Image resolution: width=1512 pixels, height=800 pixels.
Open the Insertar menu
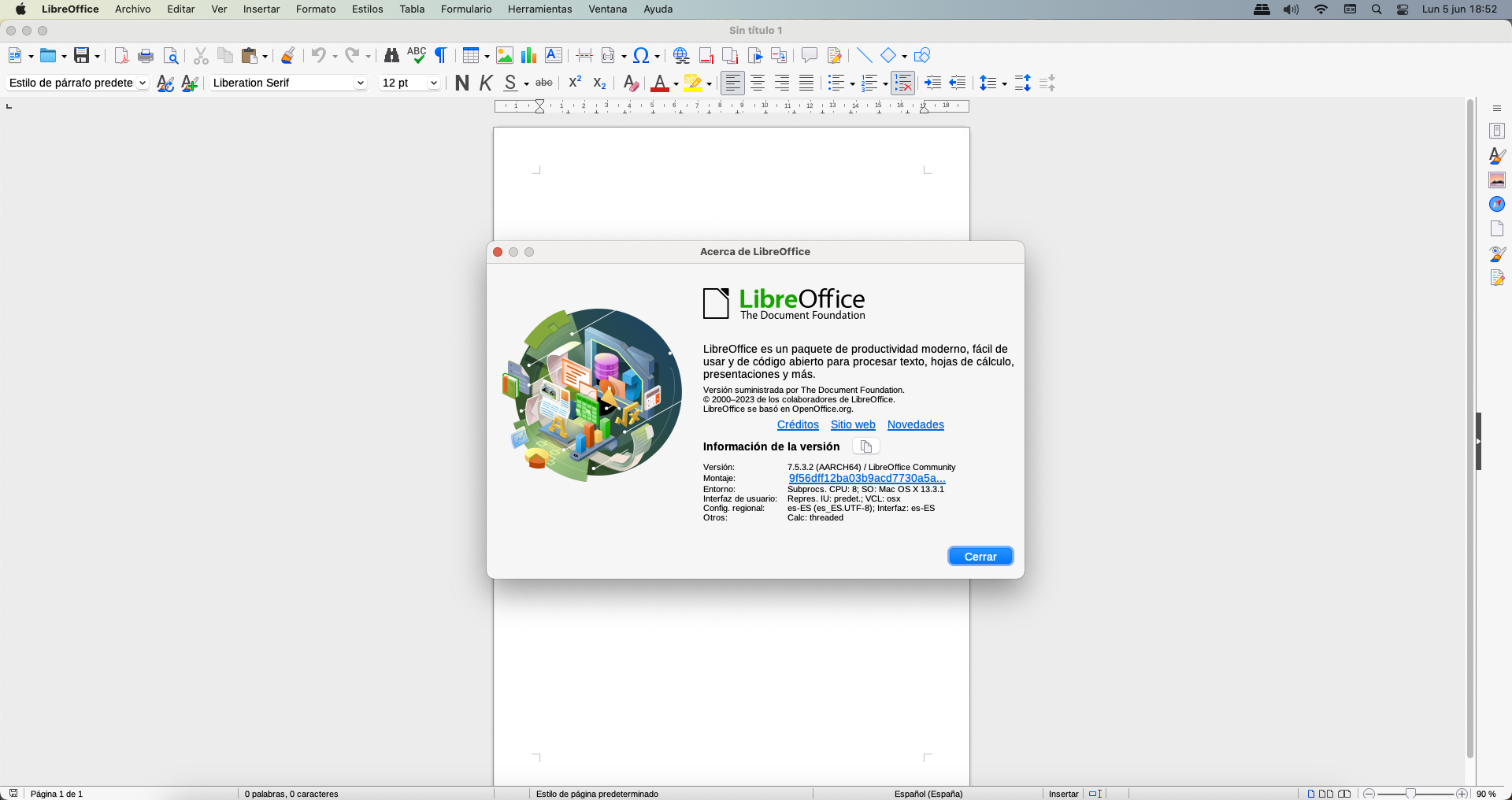(x=261, y=9)
